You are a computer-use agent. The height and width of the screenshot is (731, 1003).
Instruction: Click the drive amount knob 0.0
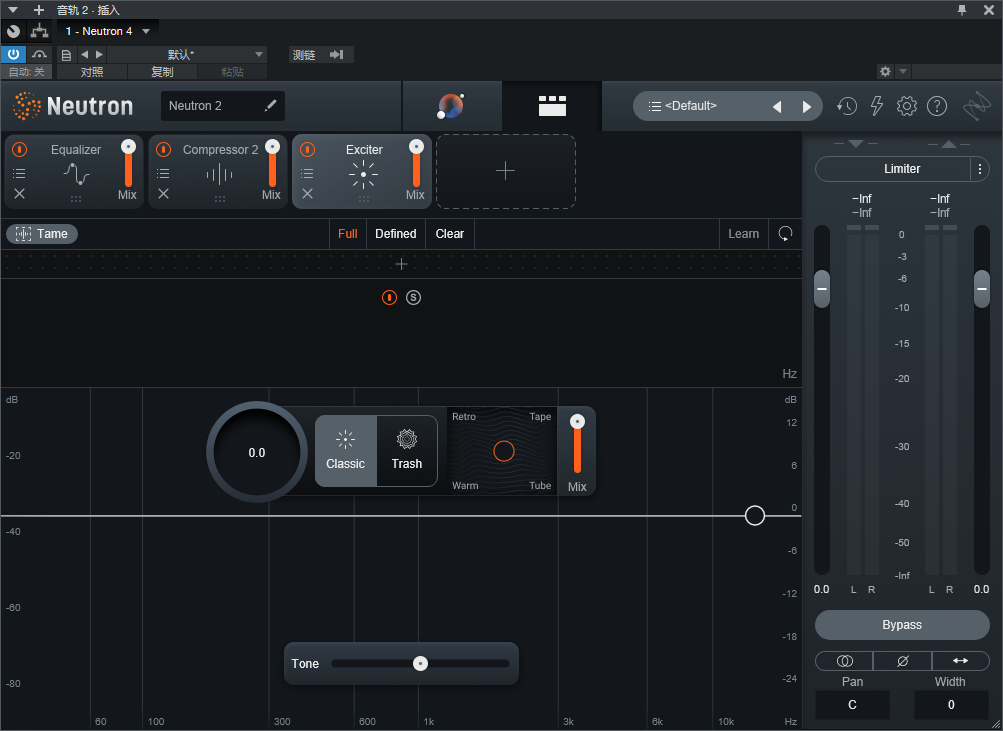pyautogui.click(x=257, y=452)
